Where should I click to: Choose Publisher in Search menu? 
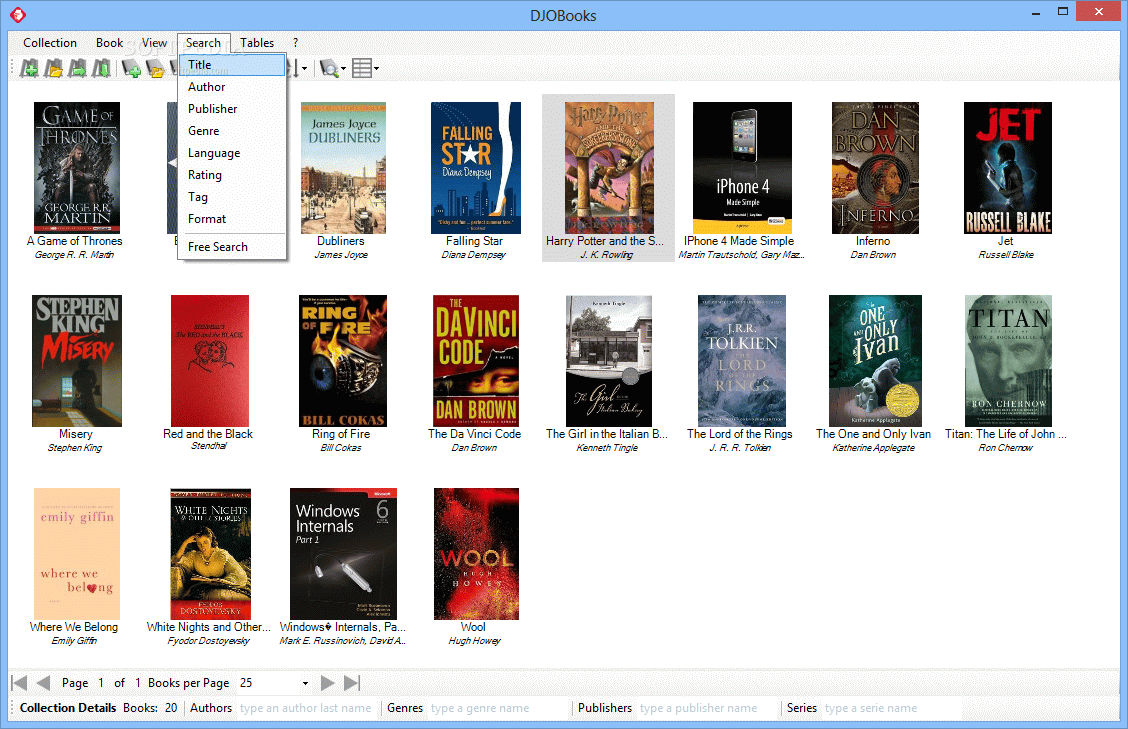(x=232, y=109)
